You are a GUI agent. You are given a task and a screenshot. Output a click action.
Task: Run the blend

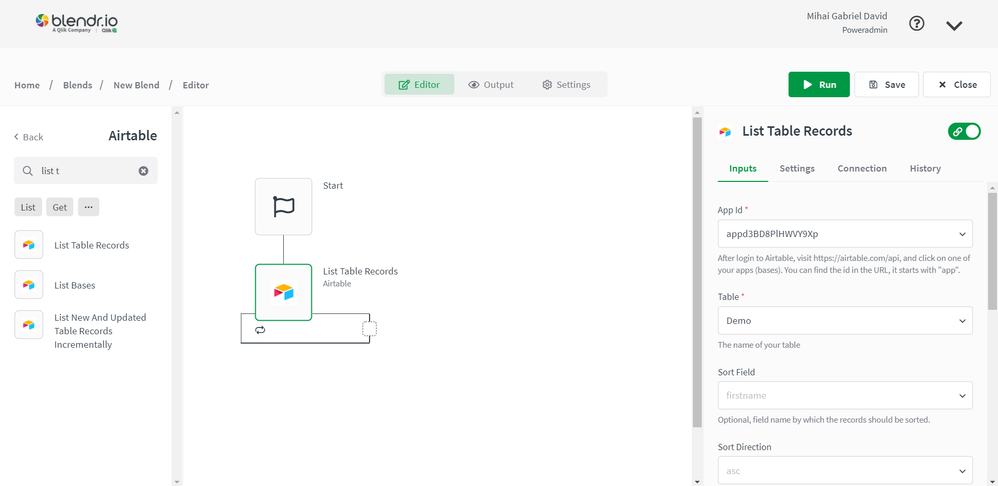819,85
